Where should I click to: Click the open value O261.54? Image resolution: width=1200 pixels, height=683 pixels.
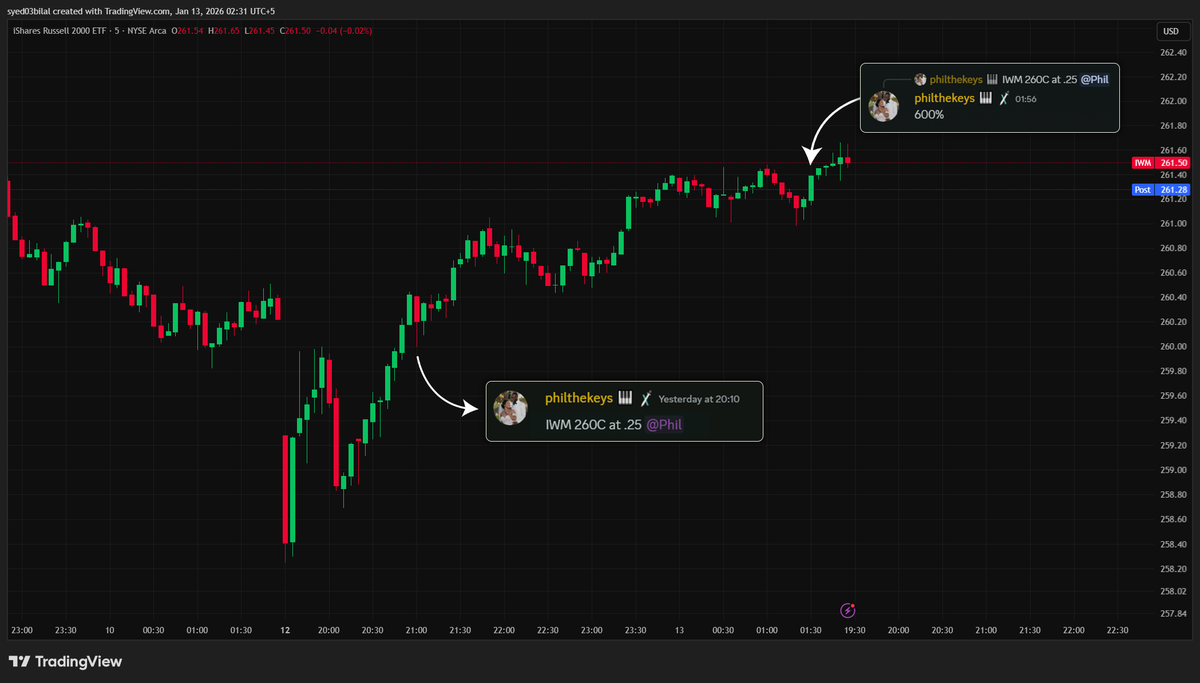pyautogui.click(x=187, y=32)
